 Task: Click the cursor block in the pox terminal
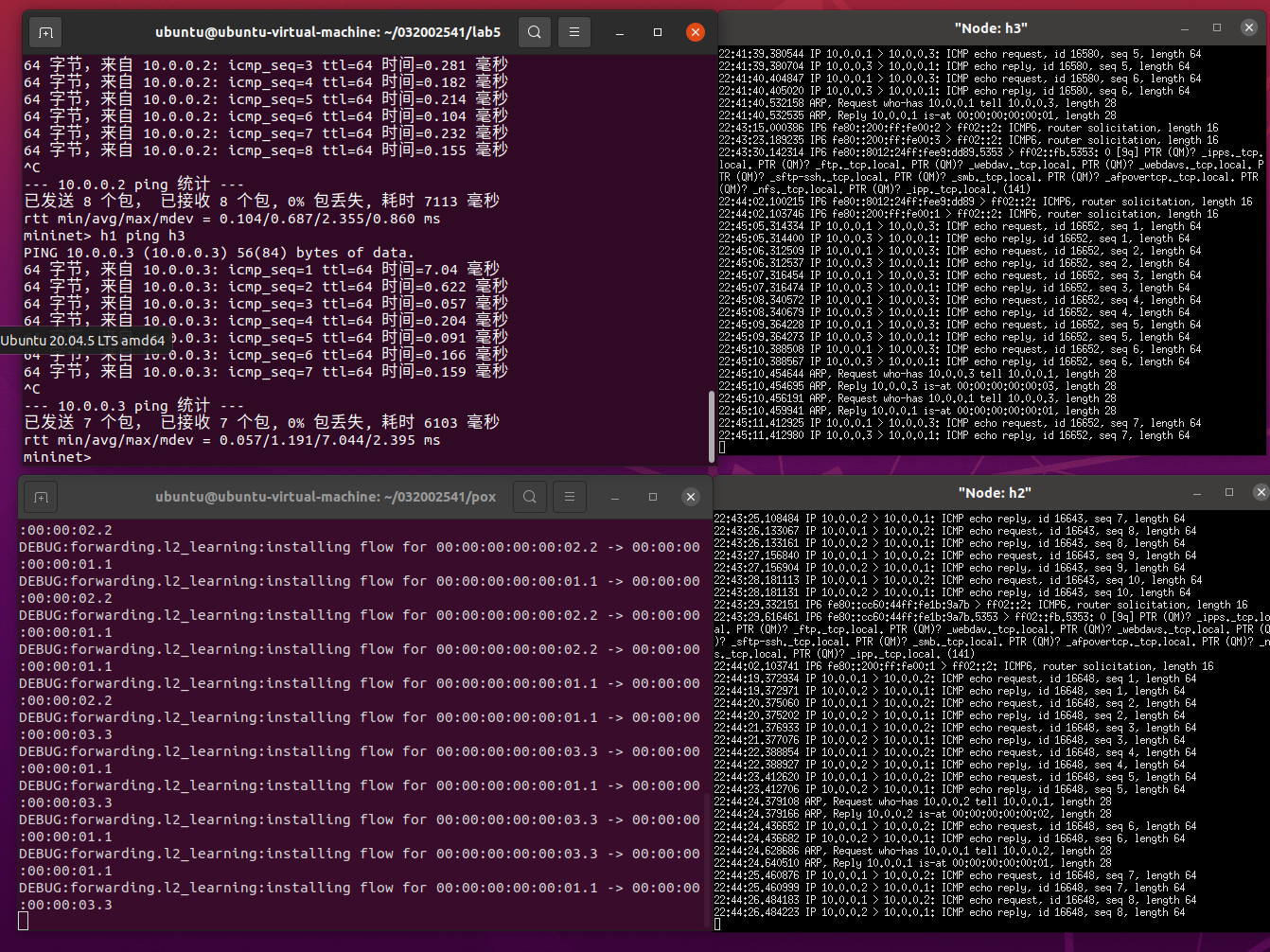(24, 922)
